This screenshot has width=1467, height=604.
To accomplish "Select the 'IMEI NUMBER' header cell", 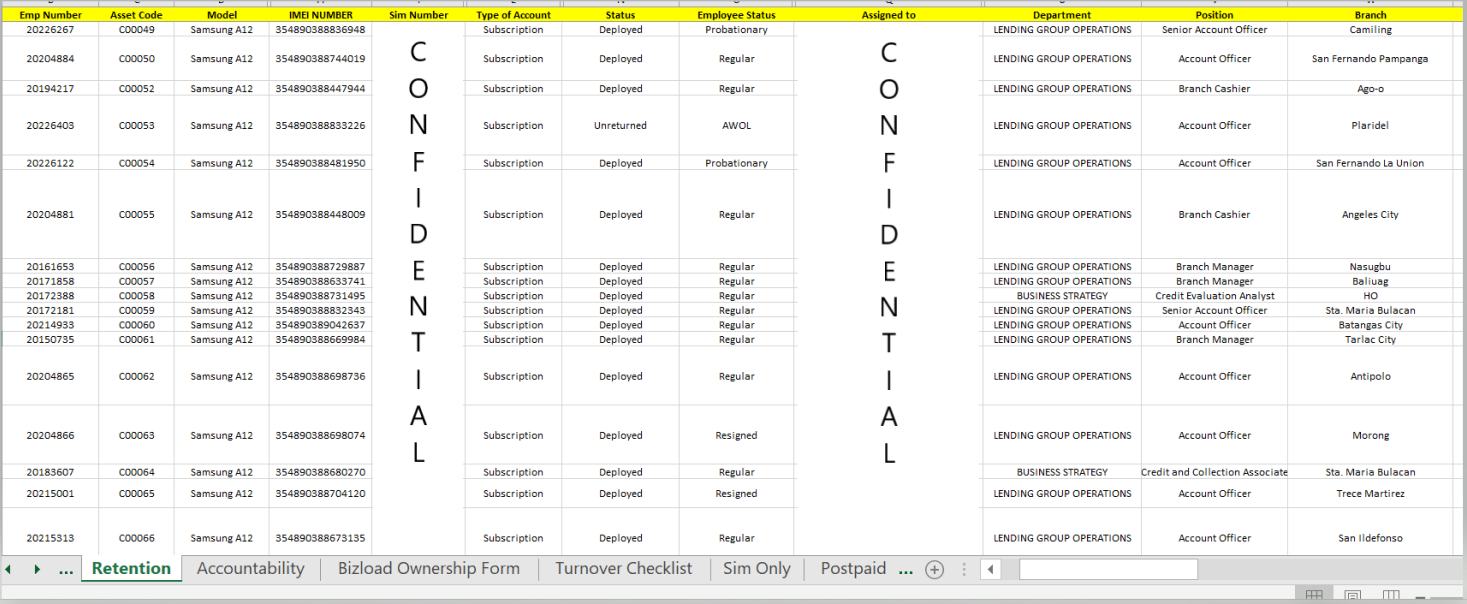I will coord(320,15).
